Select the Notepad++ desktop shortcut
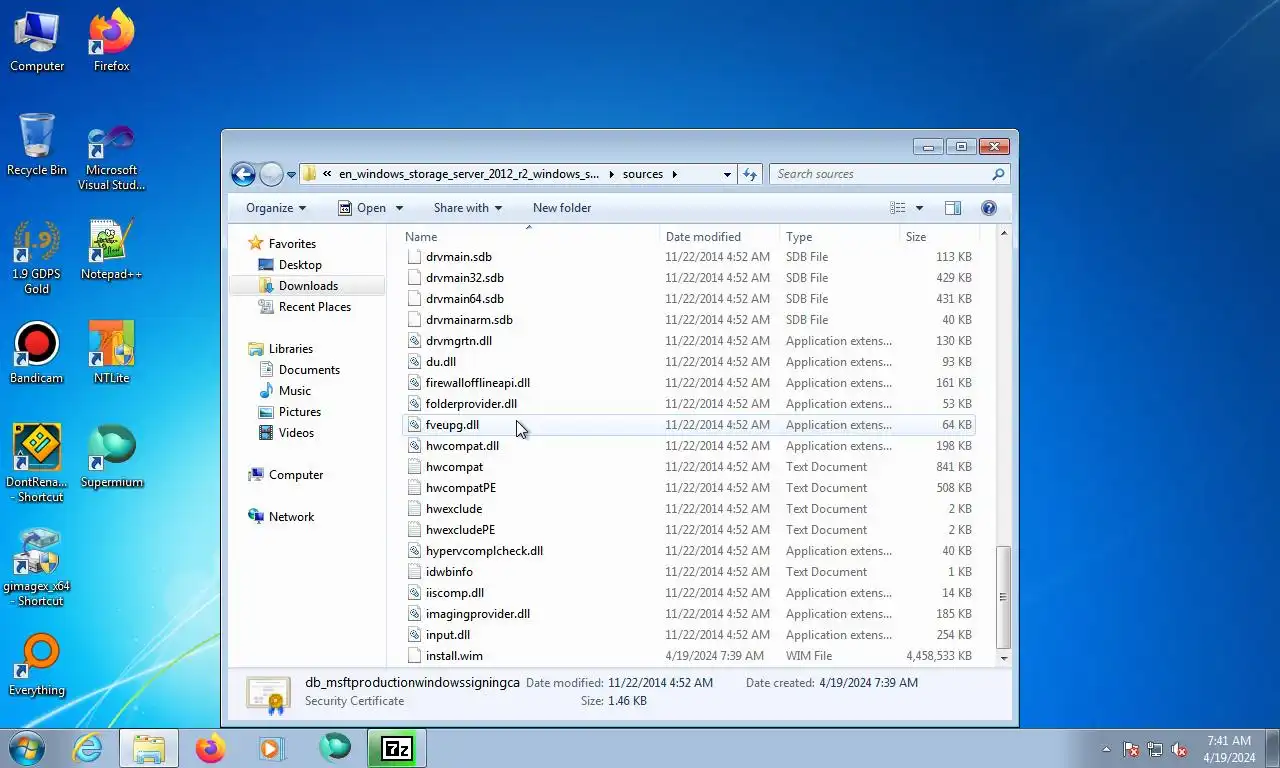The image size is (1280, 768). coord(112,250)
